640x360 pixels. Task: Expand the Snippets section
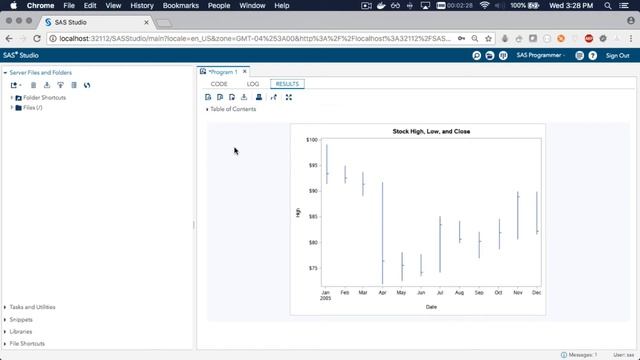[5, 320]
